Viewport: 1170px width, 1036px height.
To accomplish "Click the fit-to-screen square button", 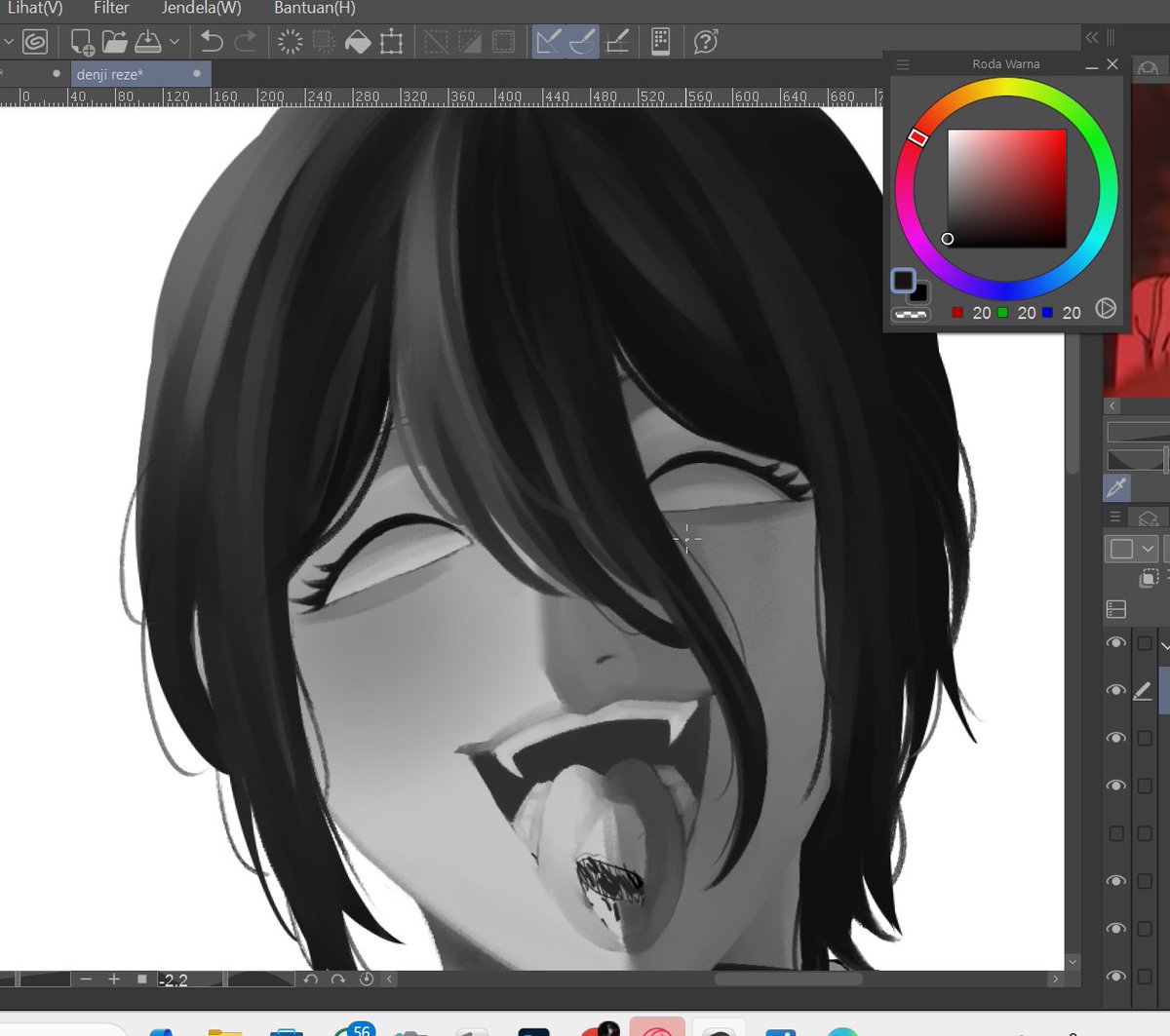I will click(x=141, y=978).
